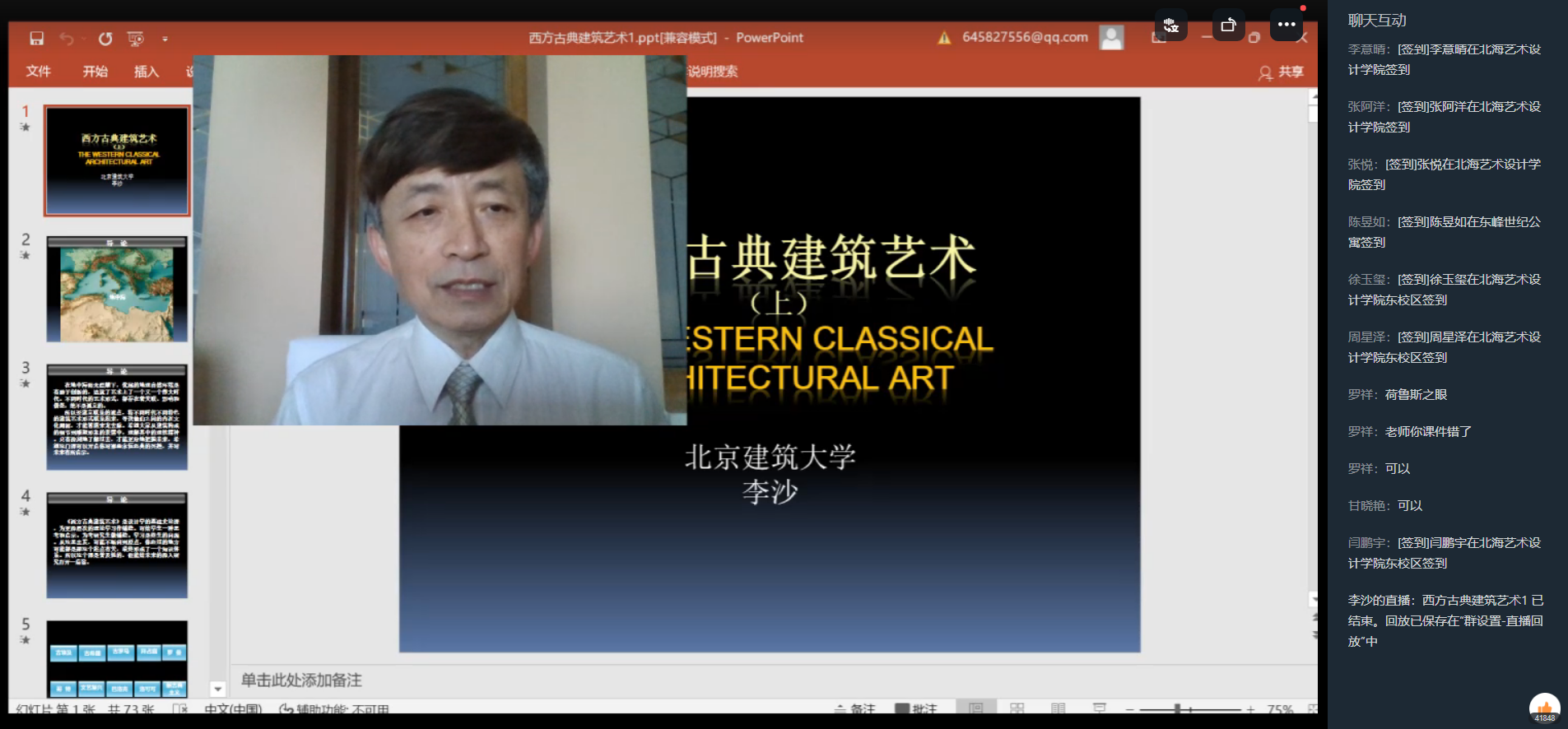Click the 中文(中国) language button
The image size is (1568, 729).
point(233,709)
